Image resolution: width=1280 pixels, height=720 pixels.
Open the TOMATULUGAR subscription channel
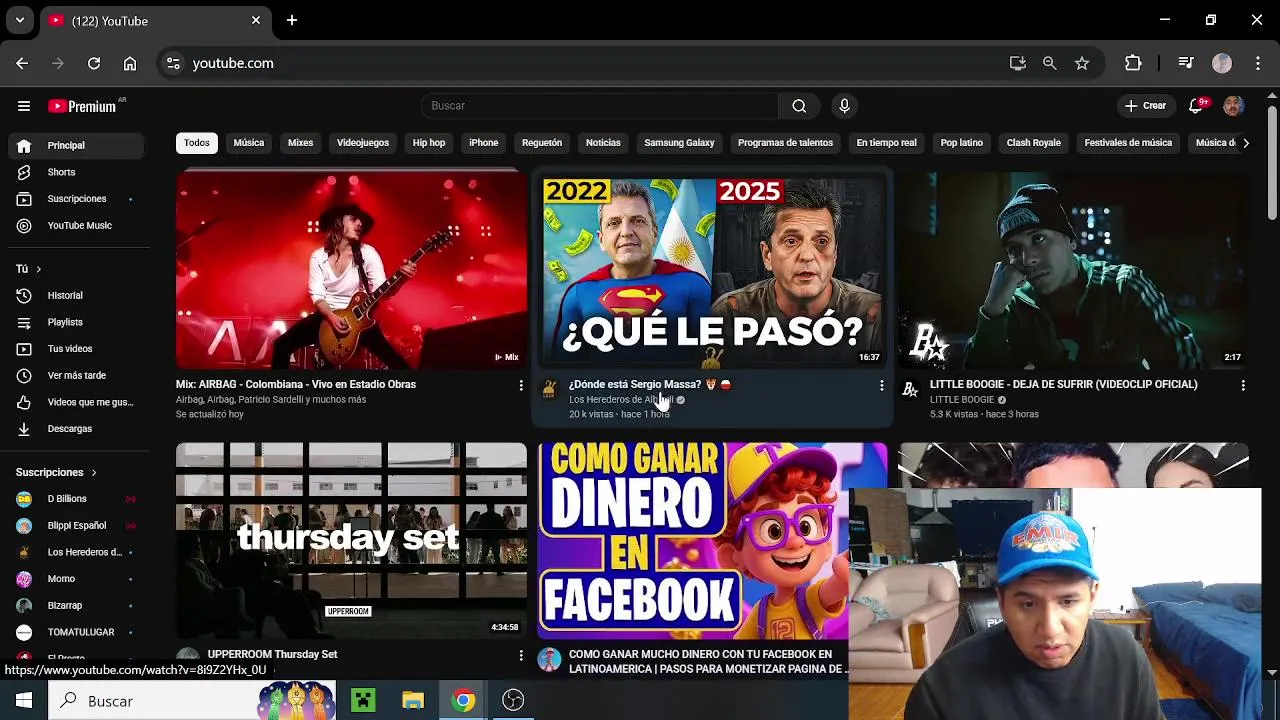[x=76, y=632]
